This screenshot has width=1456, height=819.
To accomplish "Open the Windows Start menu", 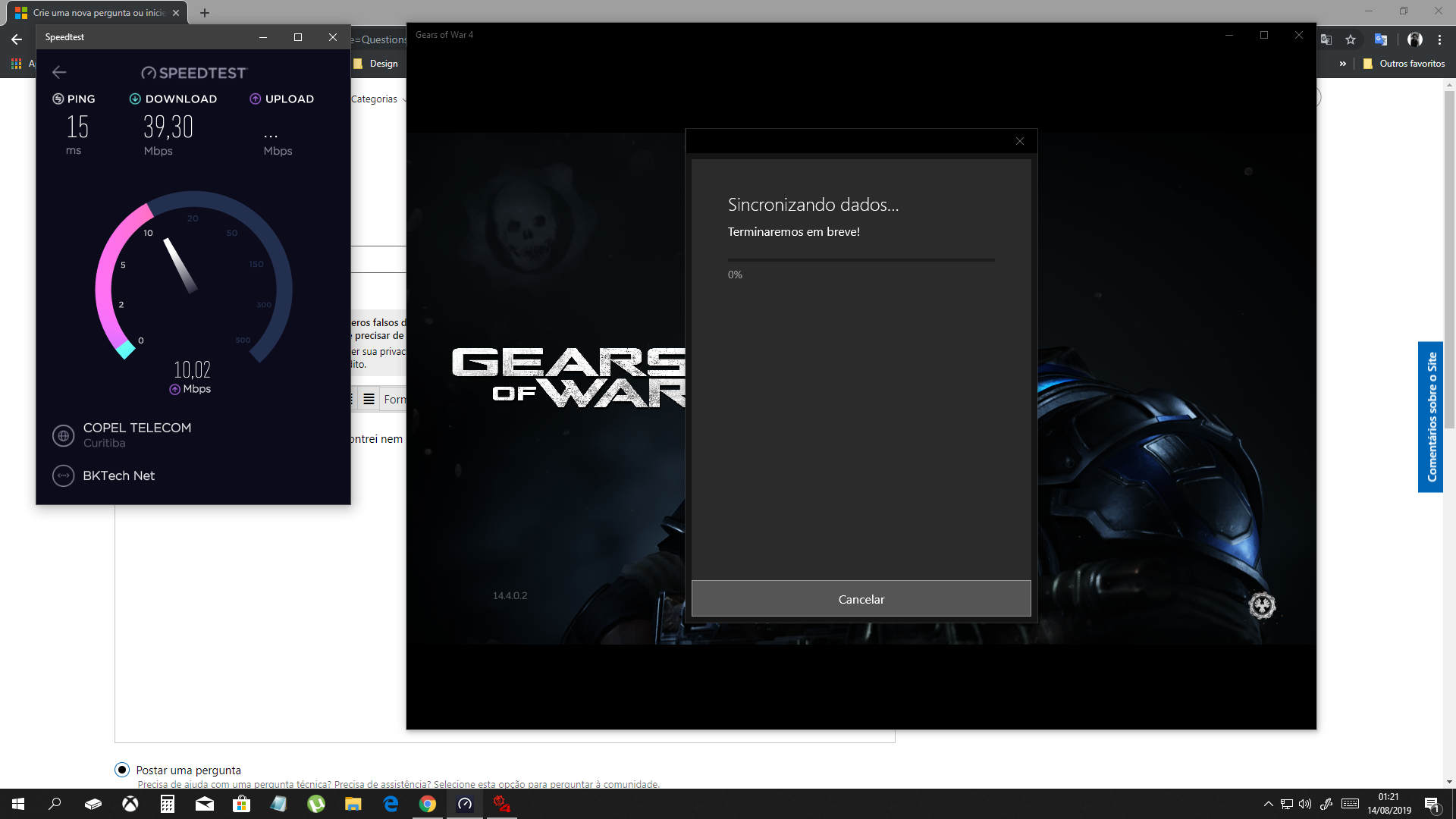I will 18,804.
